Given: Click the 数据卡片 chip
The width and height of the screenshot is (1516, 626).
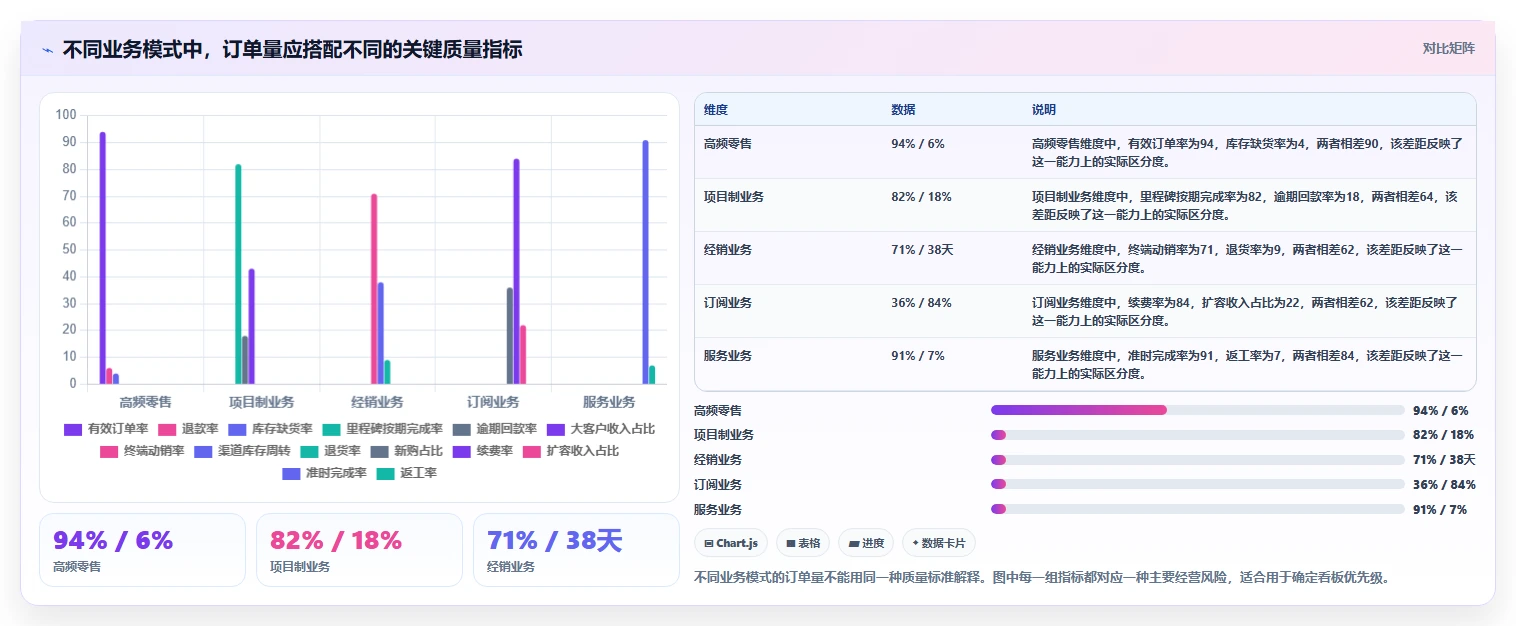Looking at the screenshot, I should pyautogui.click(x=939, y=543).
